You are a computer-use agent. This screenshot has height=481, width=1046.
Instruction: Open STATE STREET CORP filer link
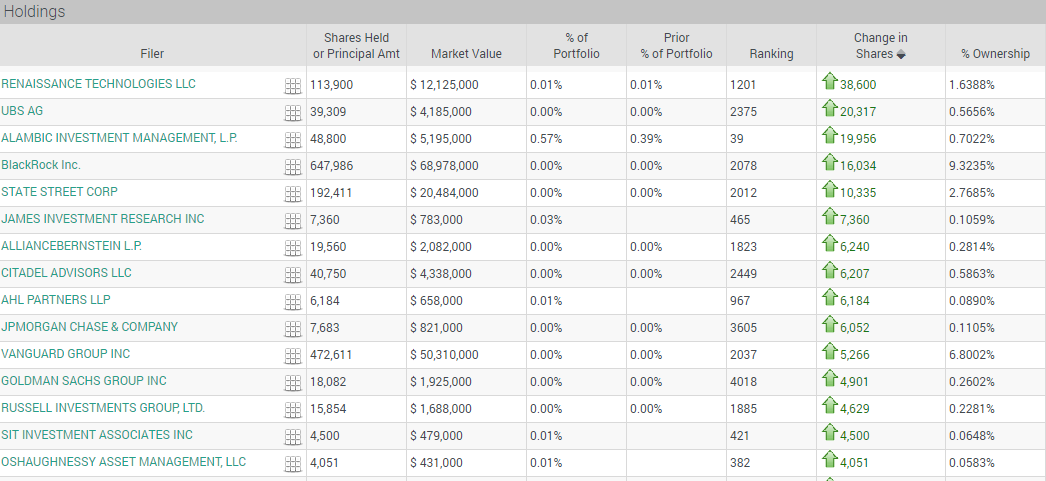[59, 192]
